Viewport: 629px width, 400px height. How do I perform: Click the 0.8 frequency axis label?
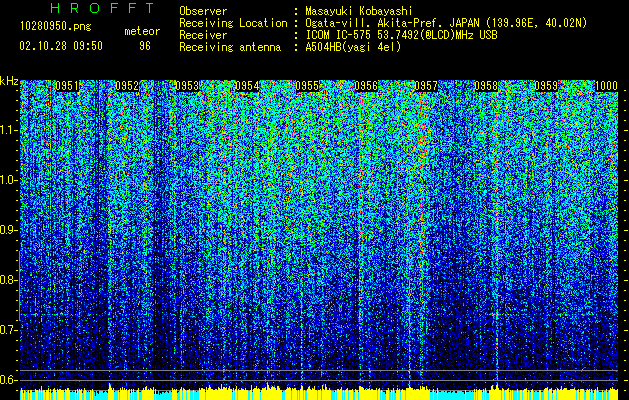[x=9, y=280]
